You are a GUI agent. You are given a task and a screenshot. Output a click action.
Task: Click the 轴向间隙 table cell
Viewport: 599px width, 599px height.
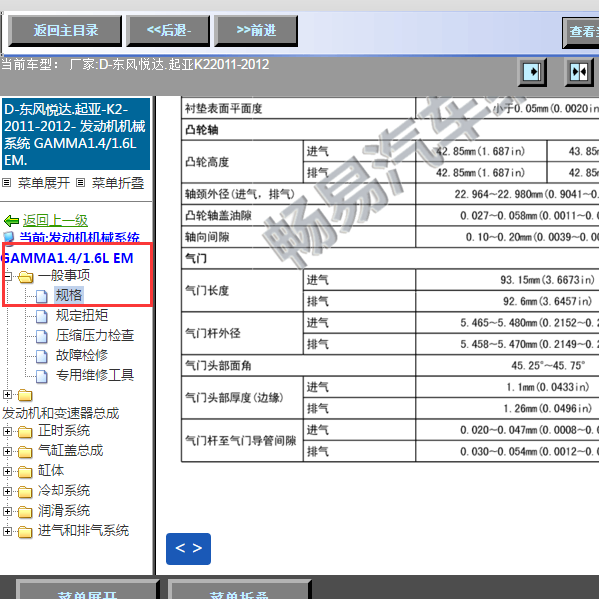298,237
